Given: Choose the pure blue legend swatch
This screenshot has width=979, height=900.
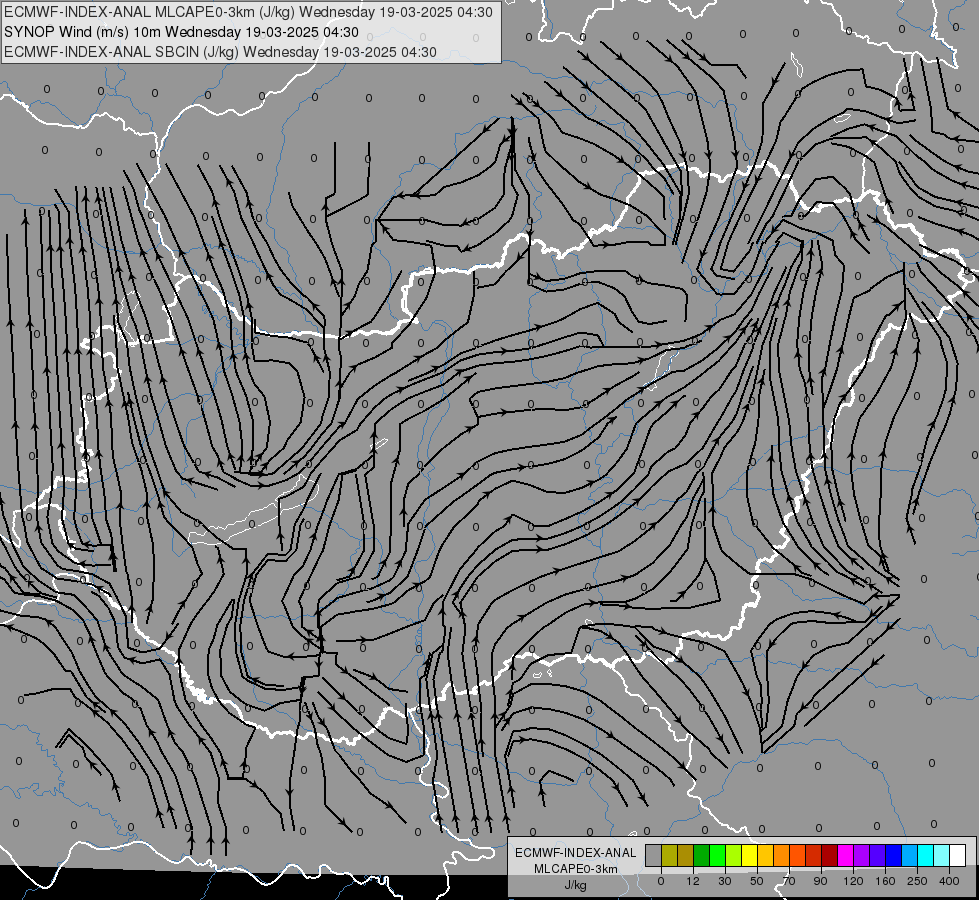Looking at the screenshot, I should click(x=894, y=855).
